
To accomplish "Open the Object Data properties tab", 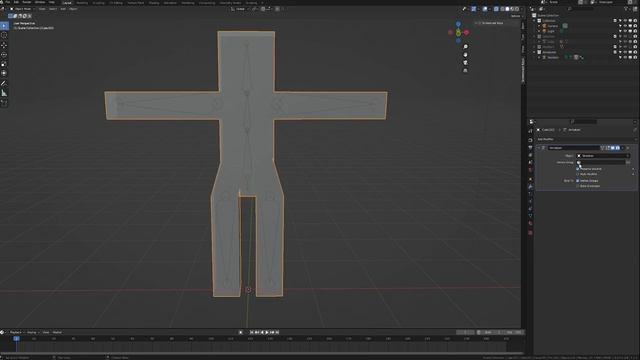I will coord(530,216).
